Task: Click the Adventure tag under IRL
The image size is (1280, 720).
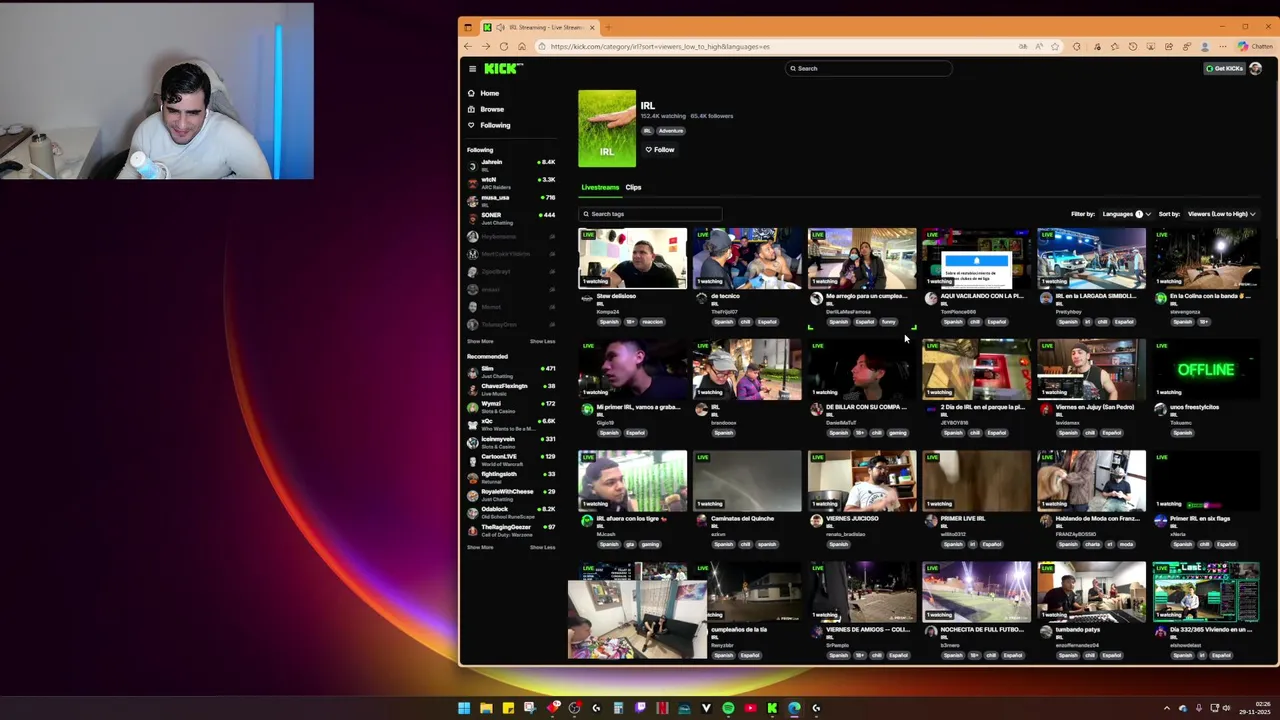Action: click(670, 131)
